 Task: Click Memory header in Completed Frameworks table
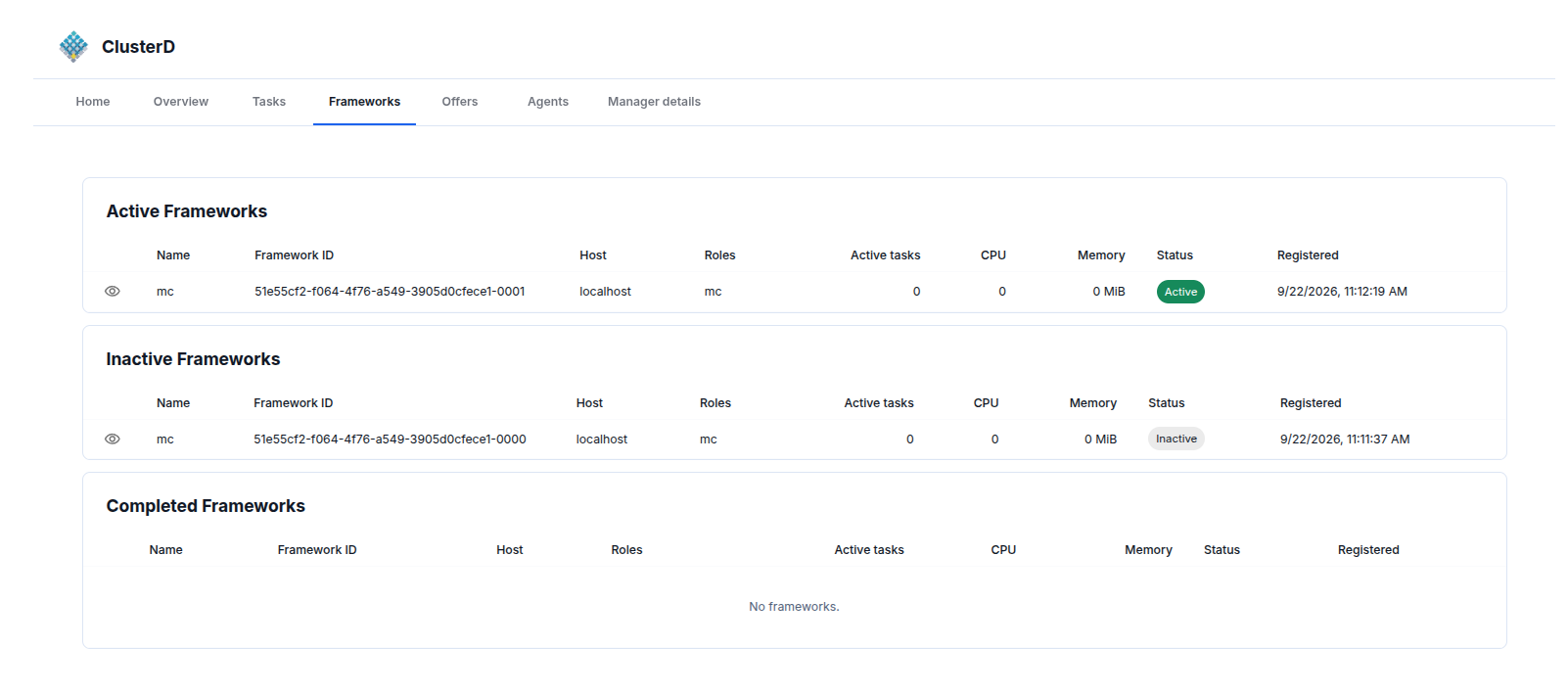click(1148, 550)
